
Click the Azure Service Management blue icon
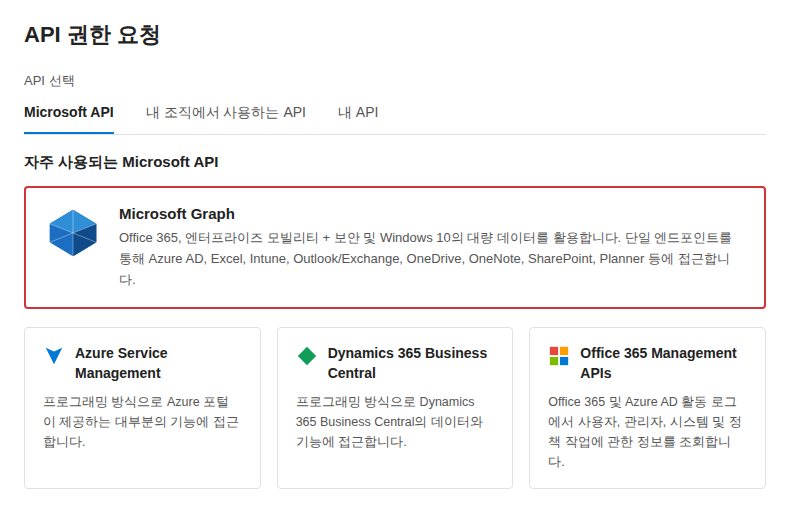click(x=54, y=355)
